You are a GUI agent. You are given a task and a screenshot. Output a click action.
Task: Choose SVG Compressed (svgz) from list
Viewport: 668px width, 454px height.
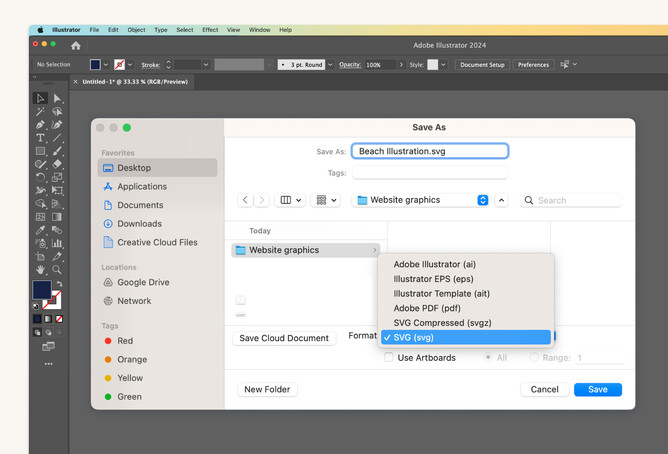coord(442,323)
